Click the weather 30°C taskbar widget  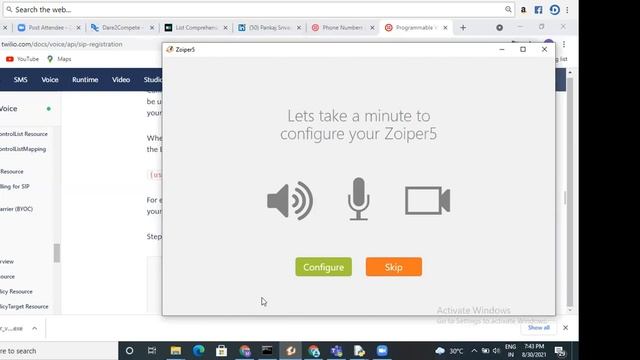click(449, 351)
